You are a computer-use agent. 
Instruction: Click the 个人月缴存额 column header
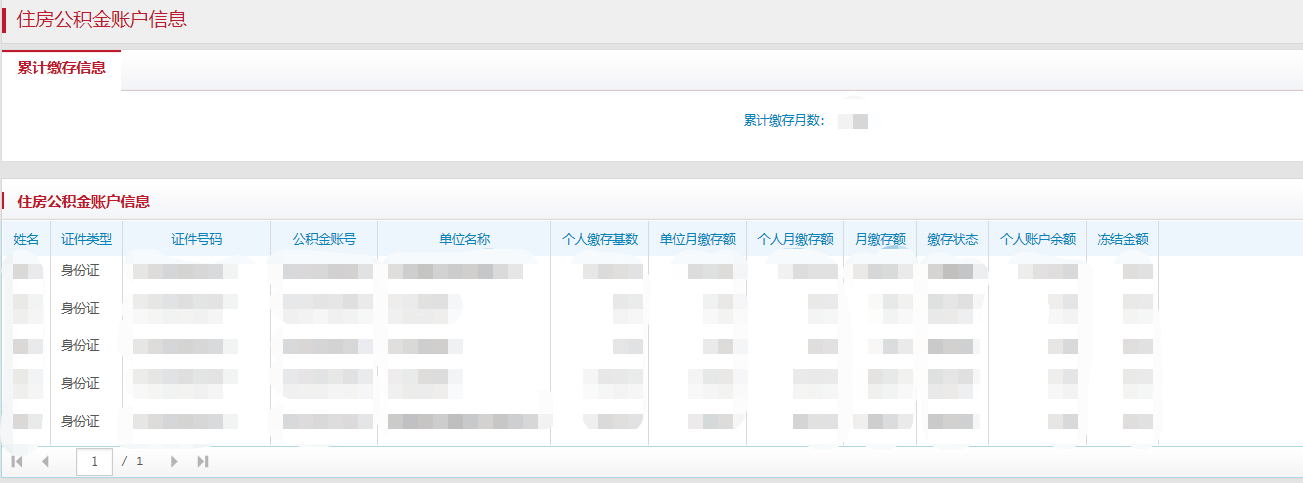point(795,239)
